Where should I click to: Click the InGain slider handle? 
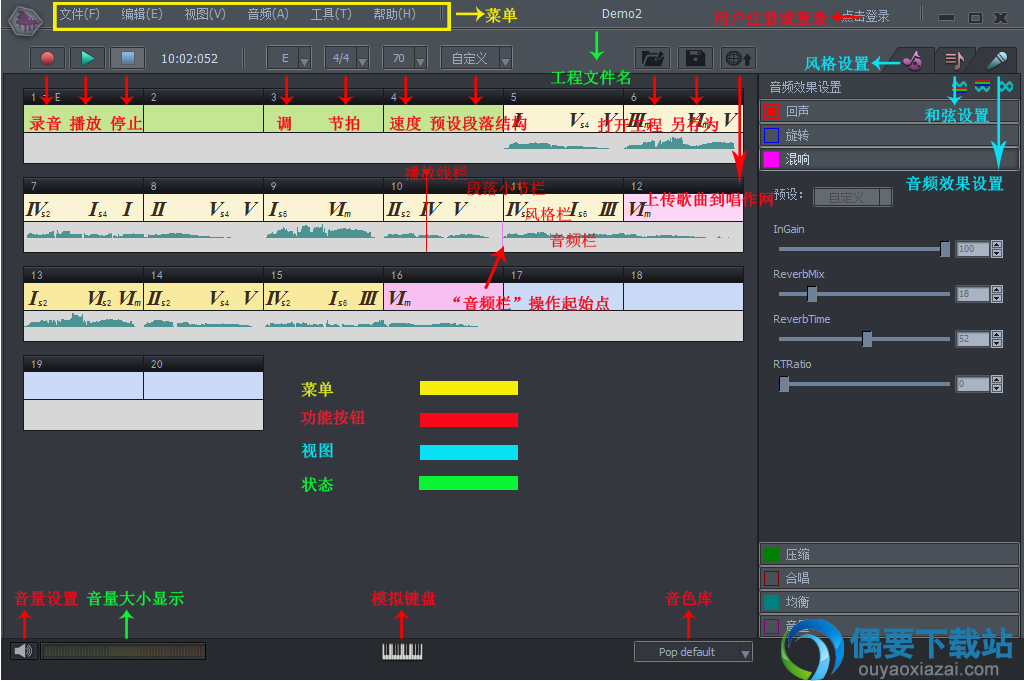tap(944, 249)
